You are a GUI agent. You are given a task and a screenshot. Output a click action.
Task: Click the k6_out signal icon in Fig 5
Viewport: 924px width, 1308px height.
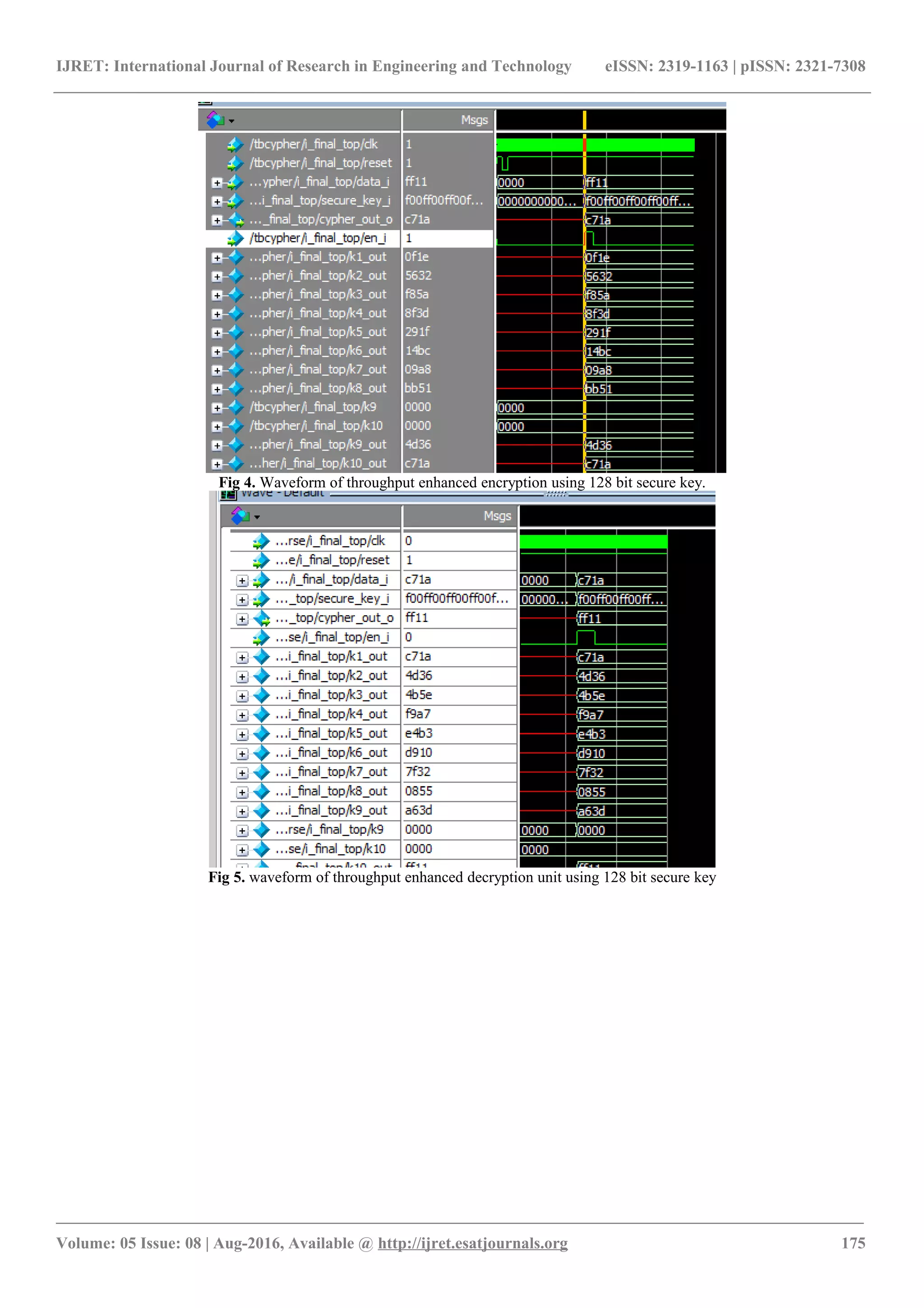[261, 753]
